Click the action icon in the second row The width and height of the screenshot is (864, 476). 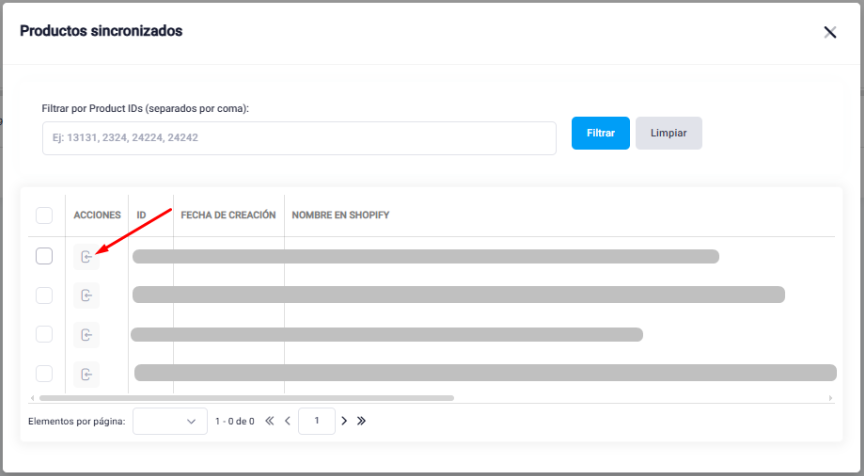[x=87, y=295]
